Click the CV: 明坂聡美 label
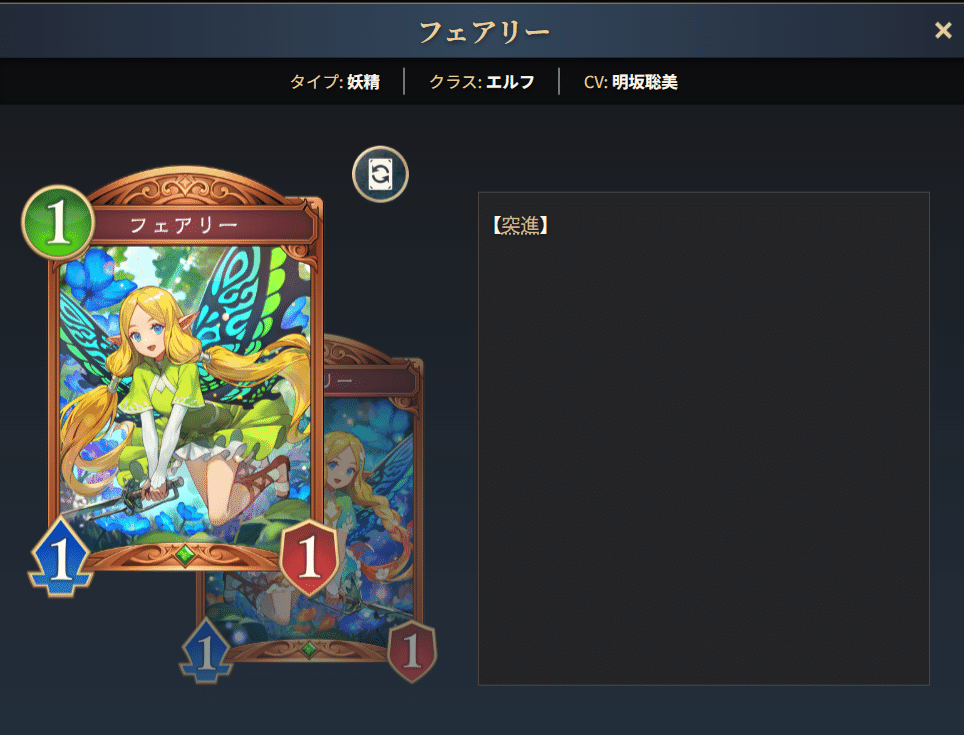964x735 pixels. click(630, 82)
